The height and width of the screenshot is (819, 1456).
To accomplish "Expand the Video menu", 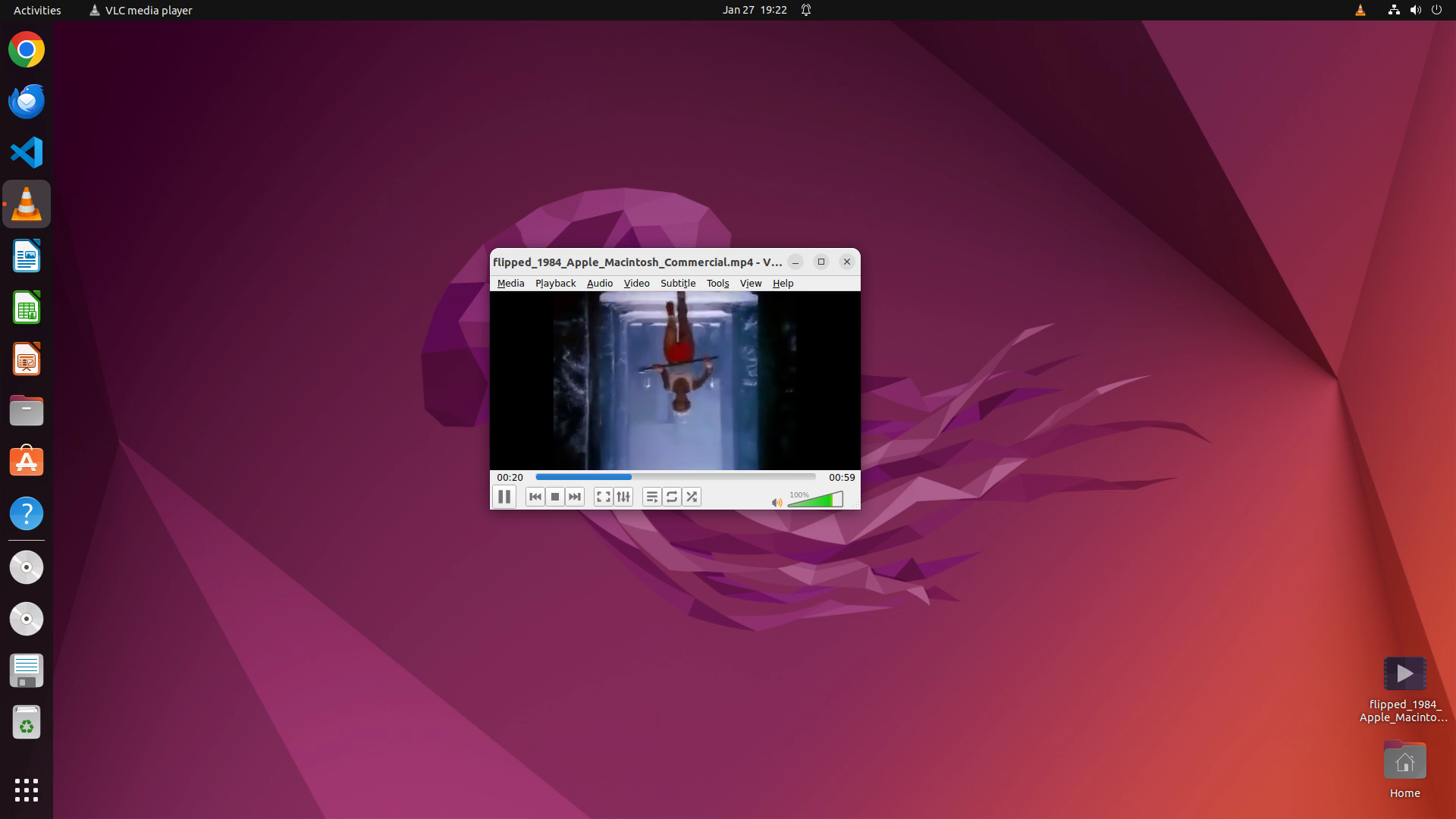I will click(x=636, y=283).
